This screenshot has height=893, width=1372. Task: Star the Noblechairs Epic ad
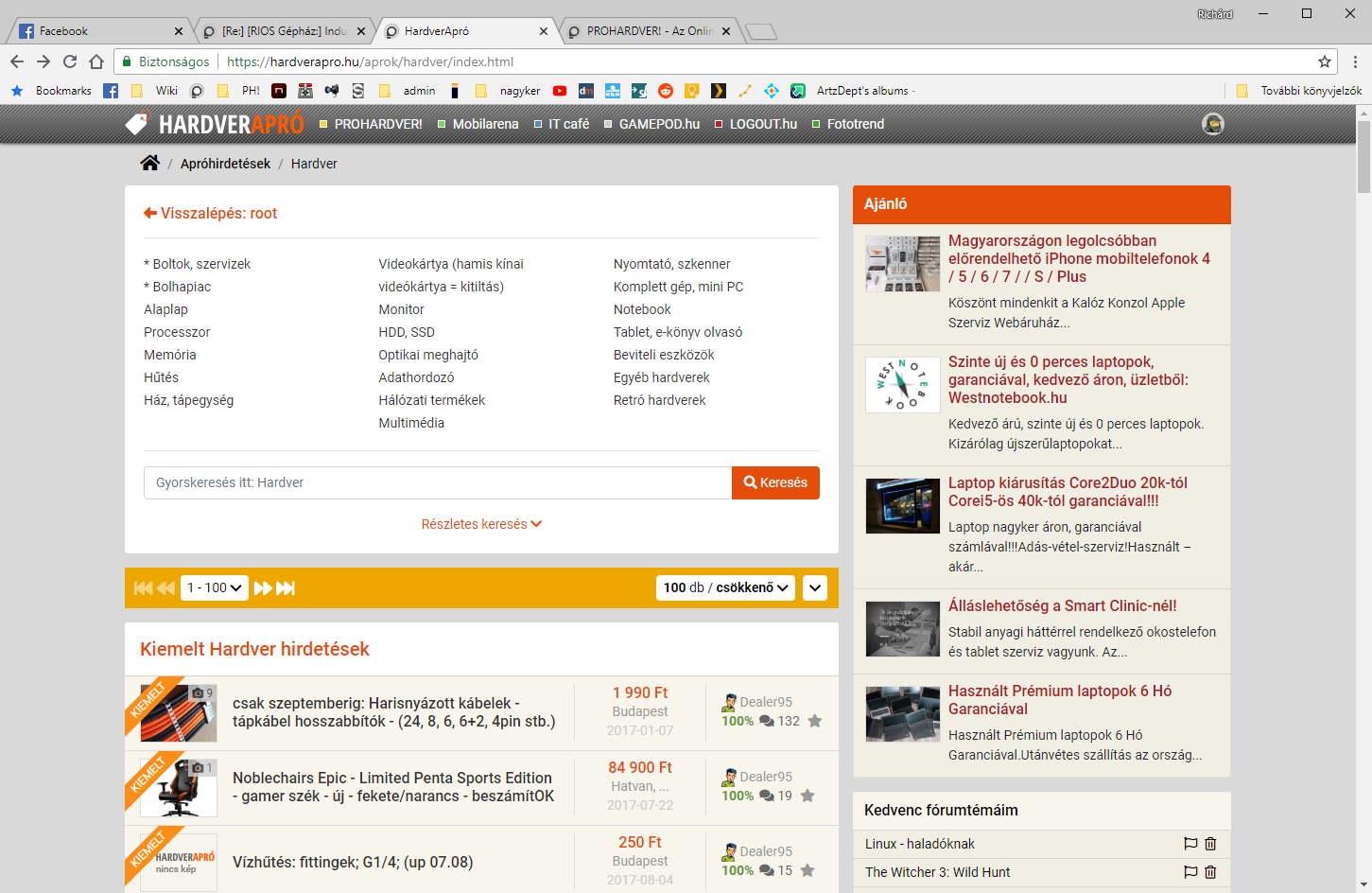808,796
